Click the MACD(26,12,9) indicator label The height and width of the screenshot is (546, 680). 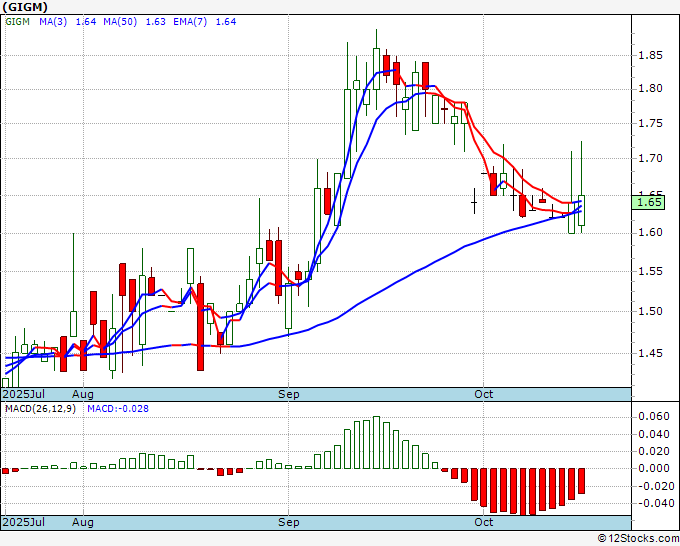click(x=40, y=409)
